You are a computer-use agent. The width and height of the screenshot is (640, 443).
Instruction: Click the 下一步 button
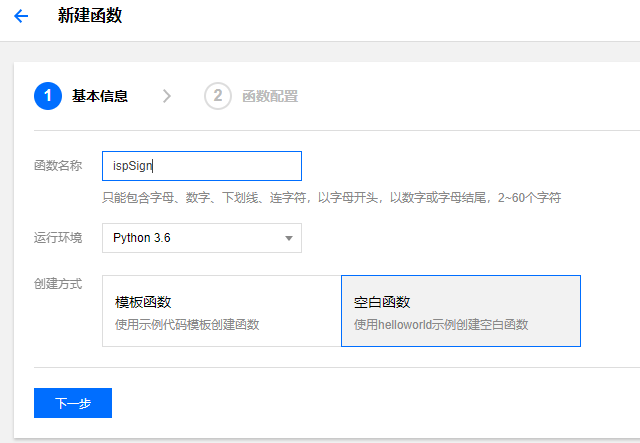pos(73,403)
